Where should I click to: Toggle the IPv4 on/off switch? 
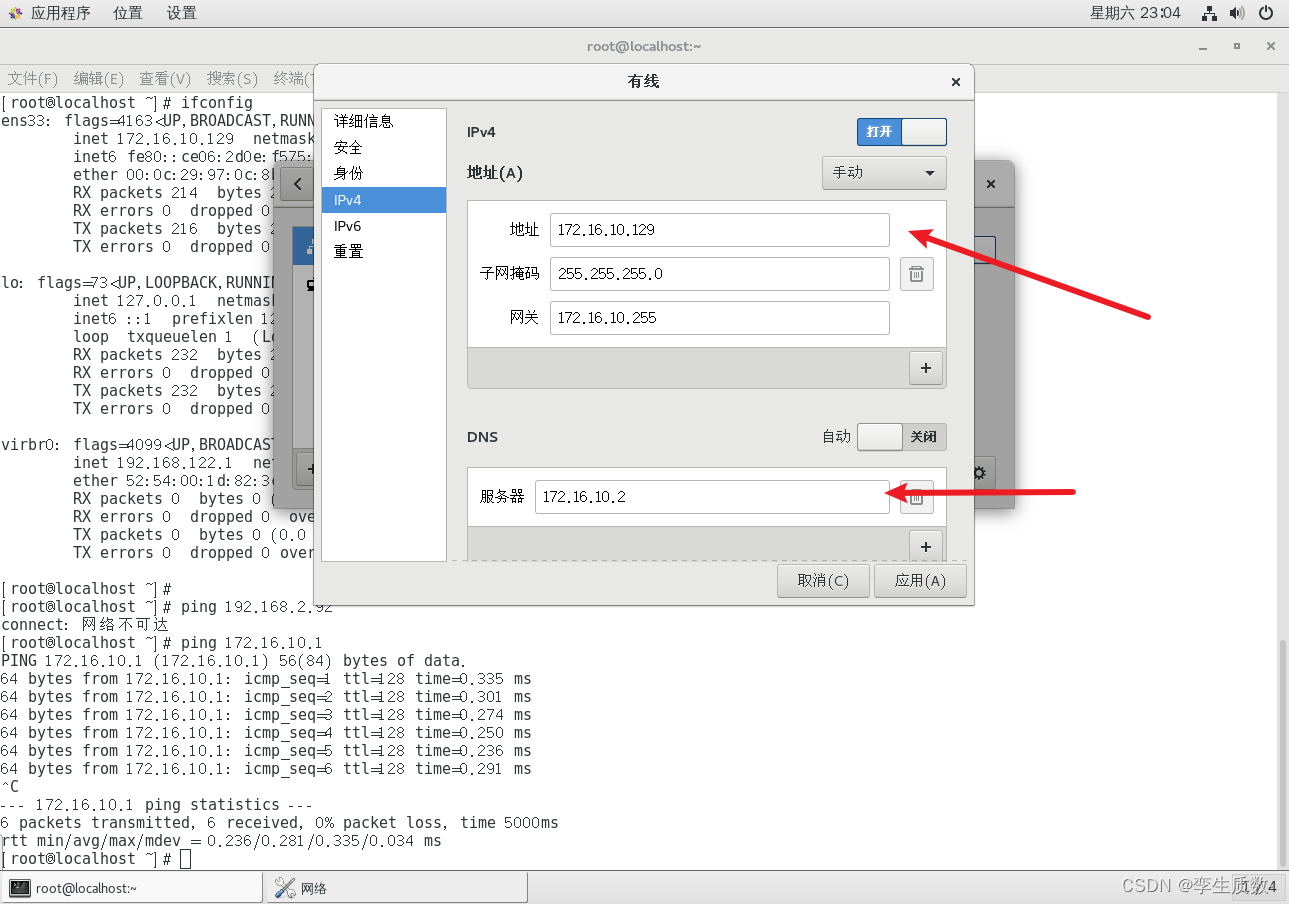coord(901,132)
